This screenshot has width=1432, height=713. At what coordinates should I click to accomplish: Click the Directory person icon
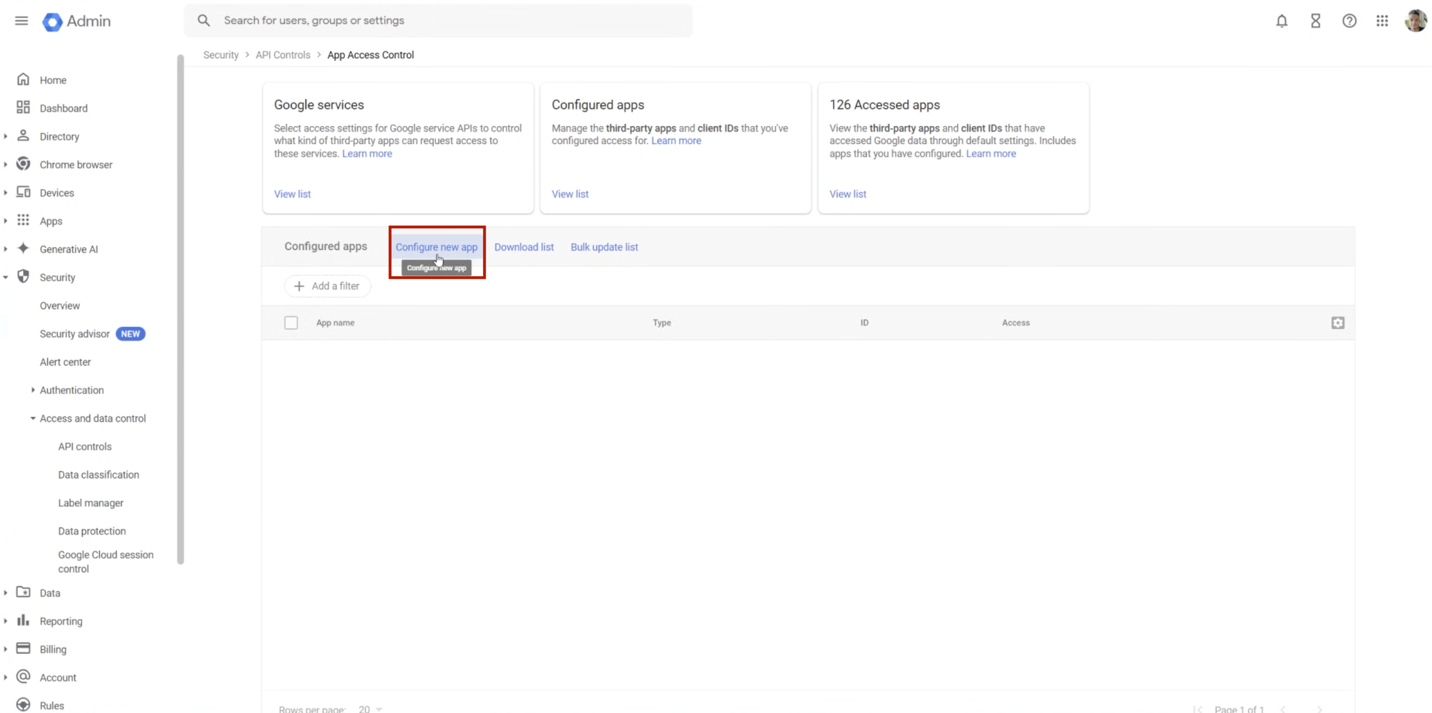point(23,135)
